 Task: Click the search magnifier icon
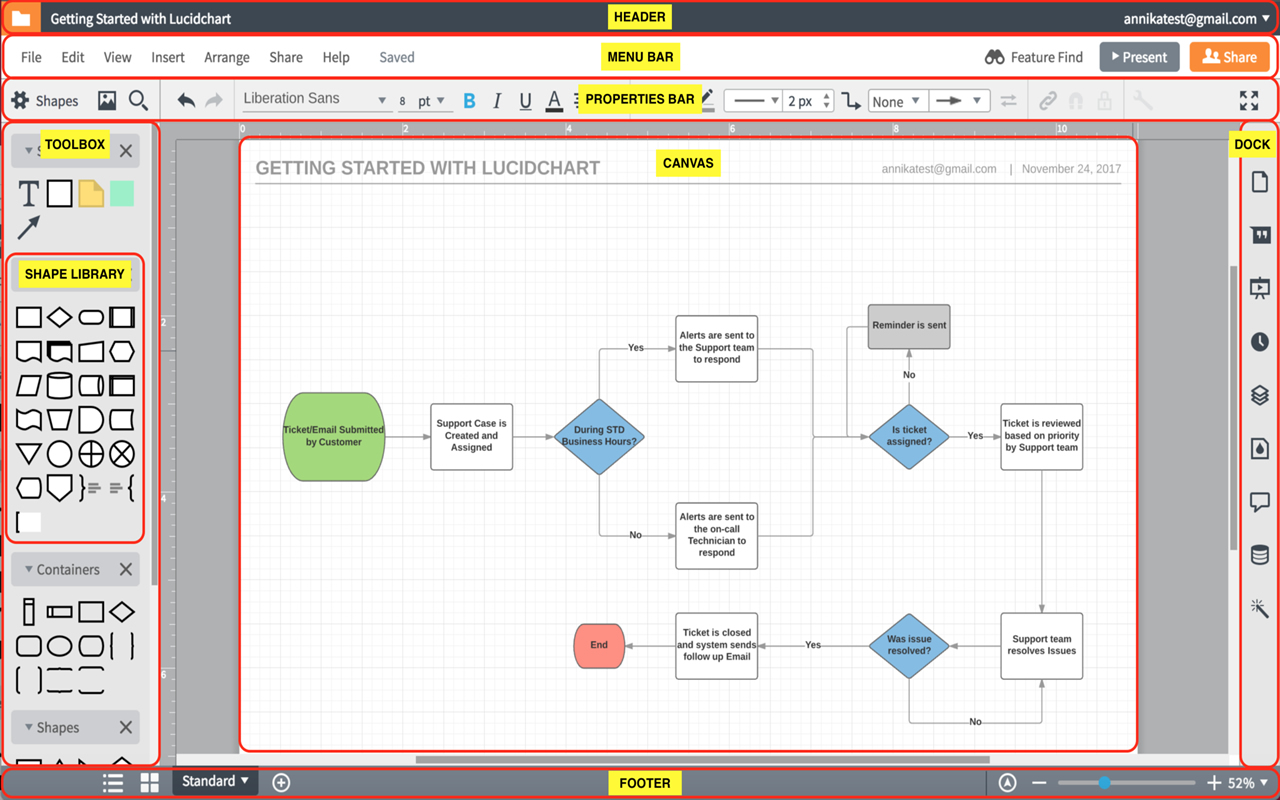pos(139,100)
